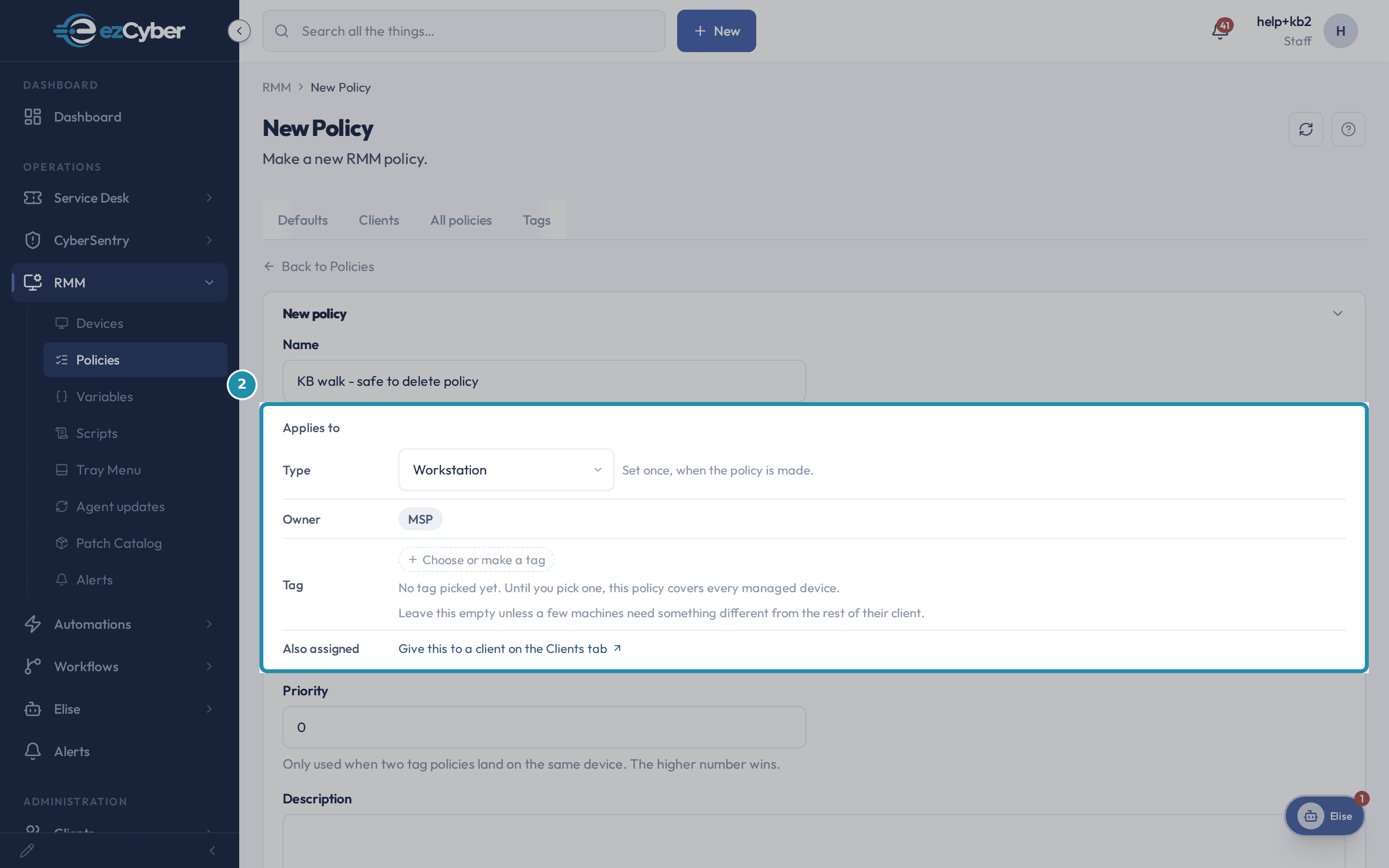
Task: Click Choose or make a tag
Action: [477, 560]
